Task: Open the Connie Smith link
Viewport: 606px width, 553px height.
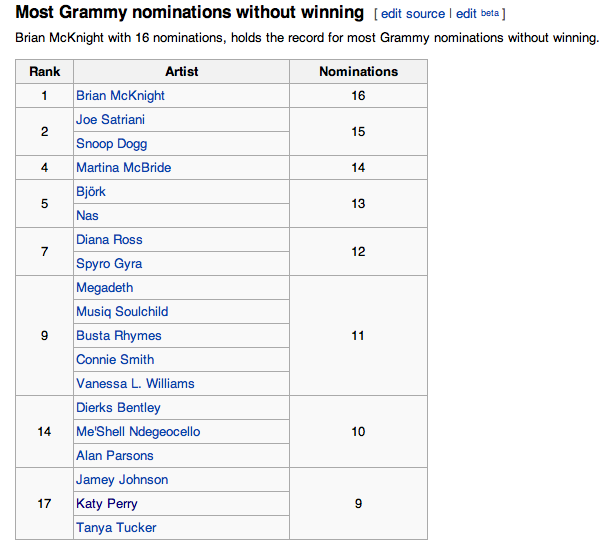Action: click(x=115, y=359)
